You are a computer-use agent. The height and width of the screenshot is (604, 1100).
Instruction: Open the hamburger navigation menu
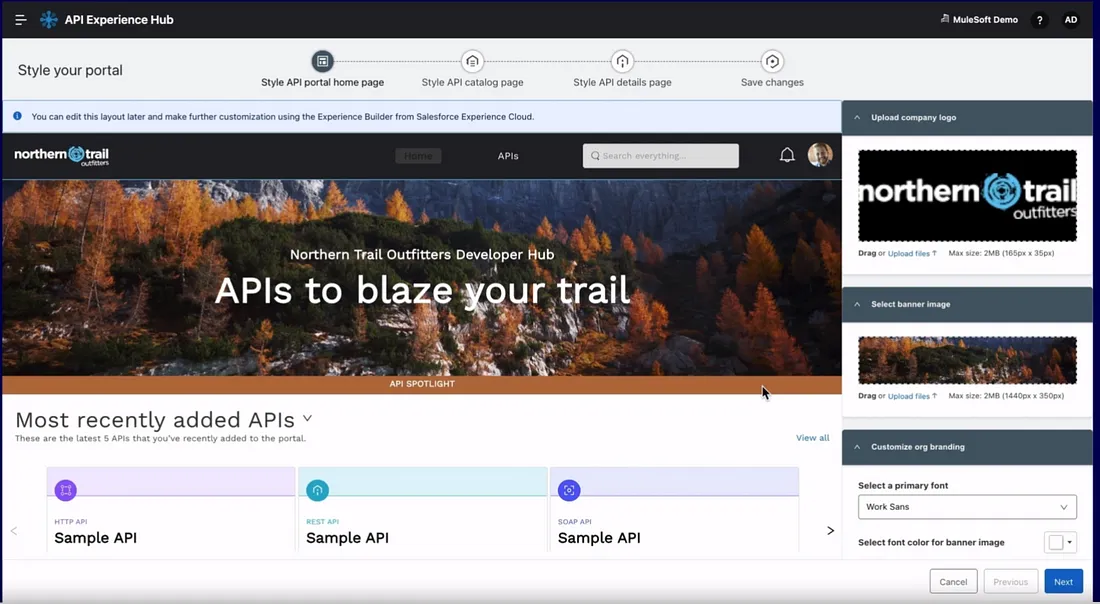click(x=19, y=19)
